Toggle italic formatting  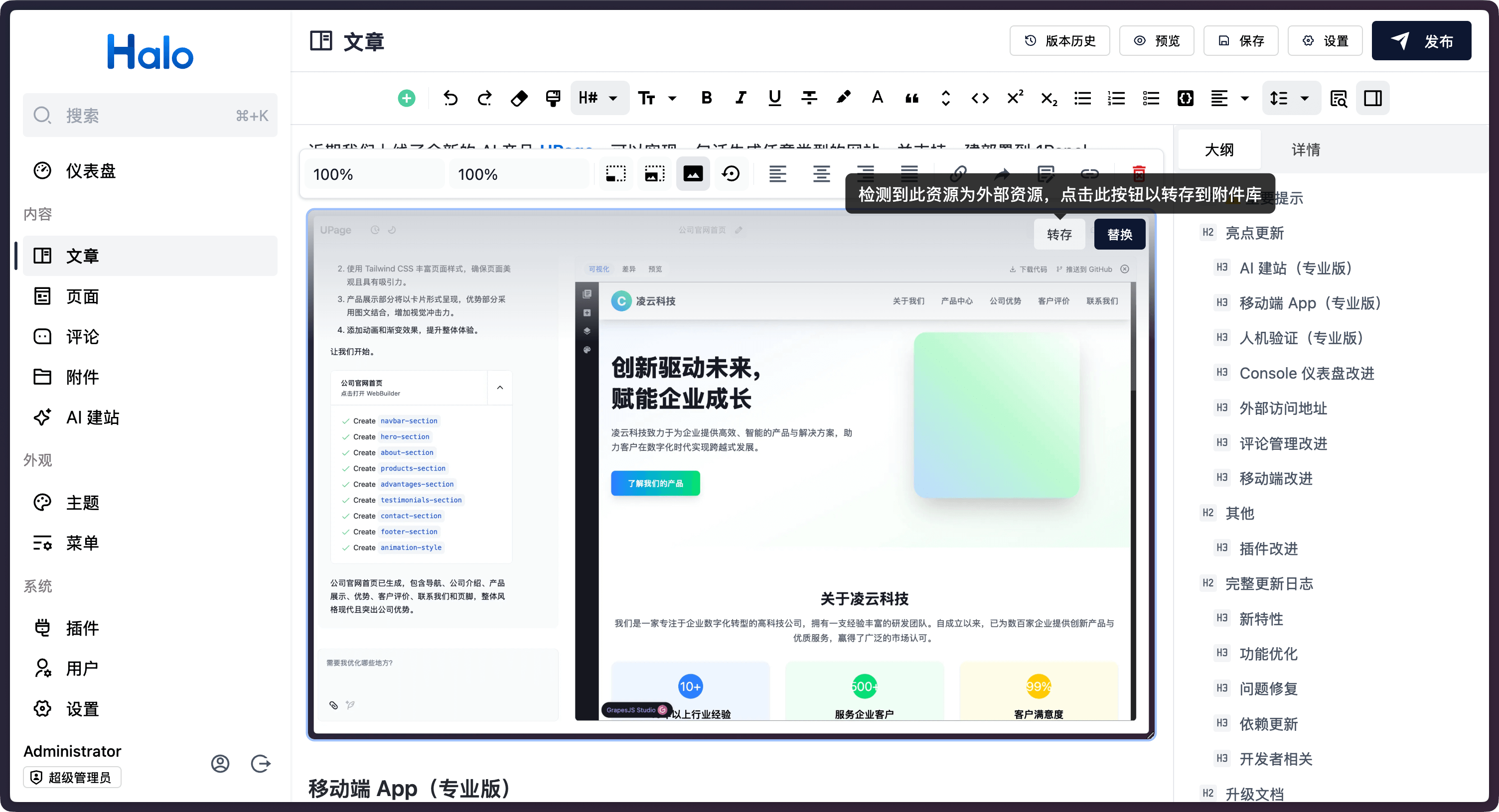point(740,98)
